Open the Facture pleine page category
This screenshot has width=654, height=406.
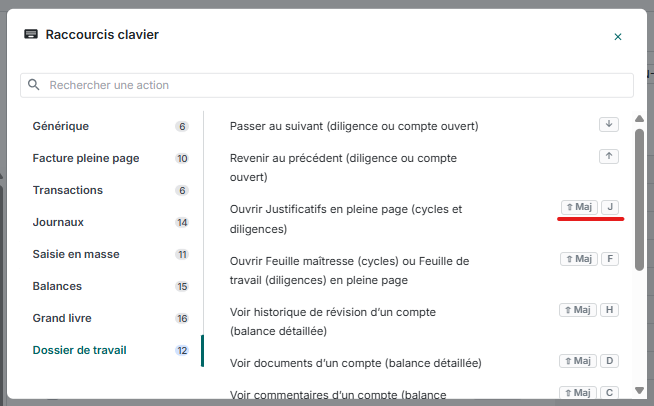(x=86, y=158)
